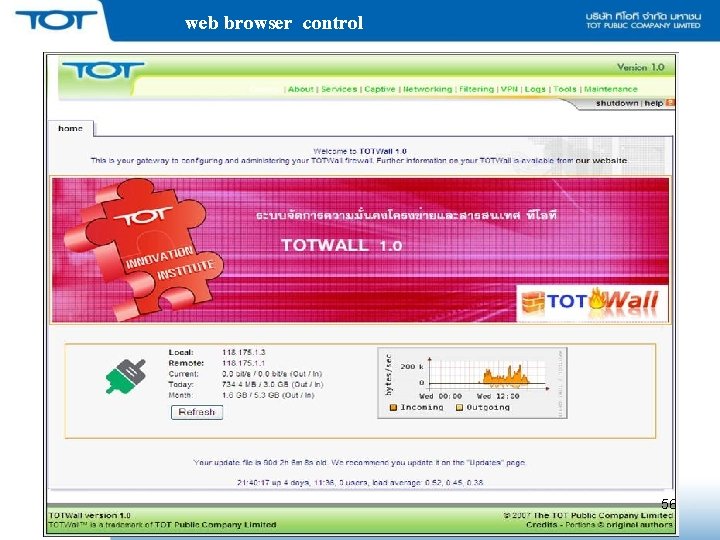Click the orange help question icon
Viewport: 720px width, 540px height.
point(670,103)
